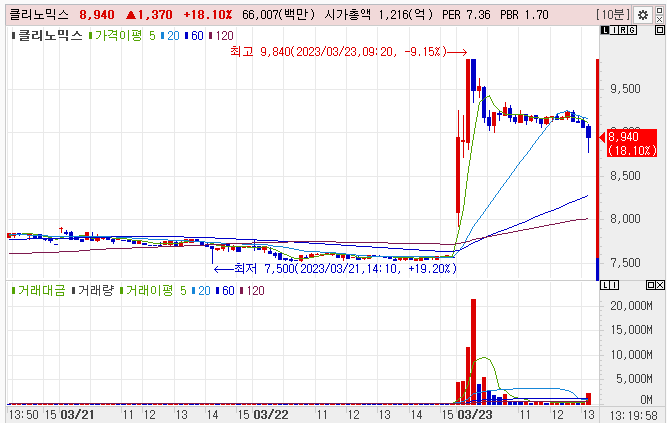This screenshot has height=423, width=667.
Task: Click the 최저 7,500 low price annotation
Action: 335,269
